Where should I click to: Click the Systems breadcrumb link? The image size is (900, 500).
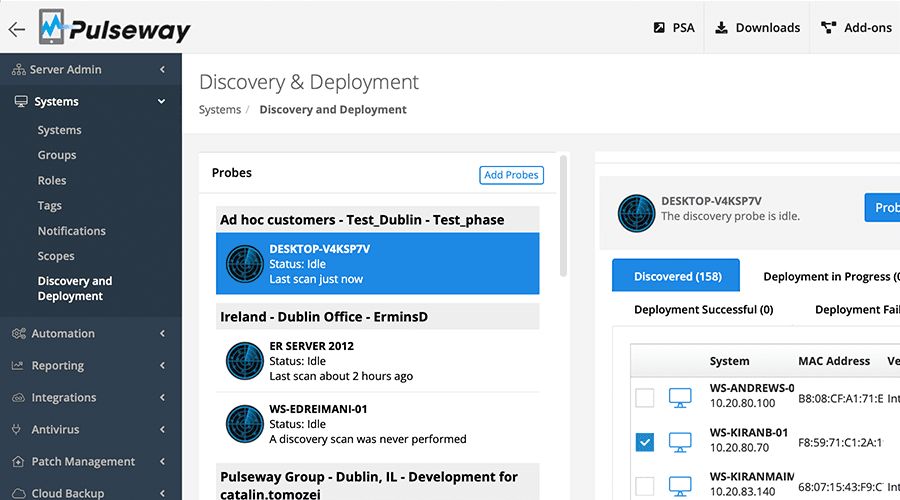[x=220, y=110]
